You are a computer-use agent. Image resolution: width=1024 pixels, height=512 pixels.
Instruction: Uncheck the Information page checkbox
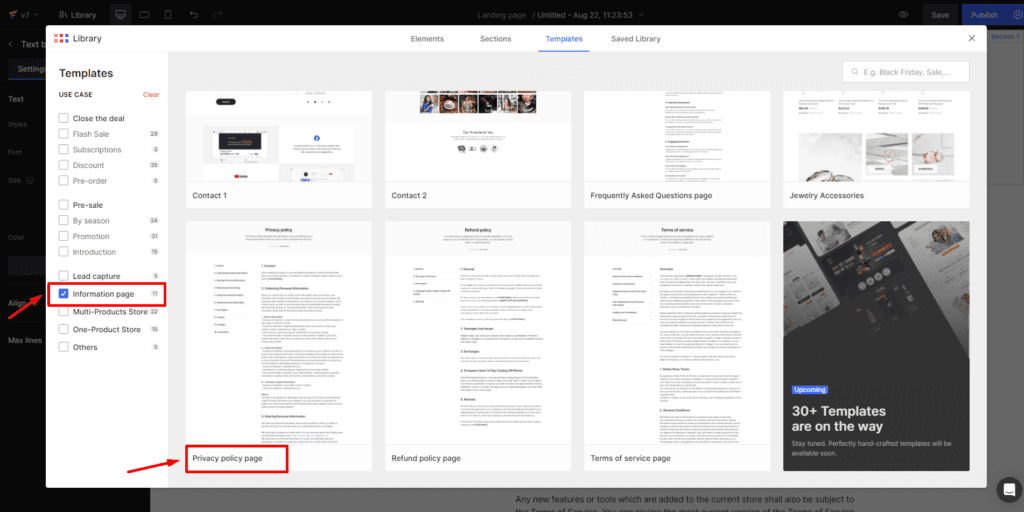click(x=63, y=295)
